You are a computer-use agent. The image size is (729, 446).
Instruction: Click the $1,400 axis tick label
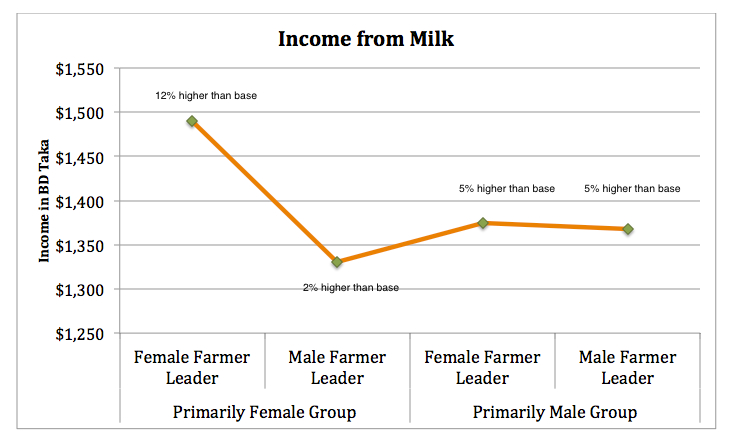[80, 202]
